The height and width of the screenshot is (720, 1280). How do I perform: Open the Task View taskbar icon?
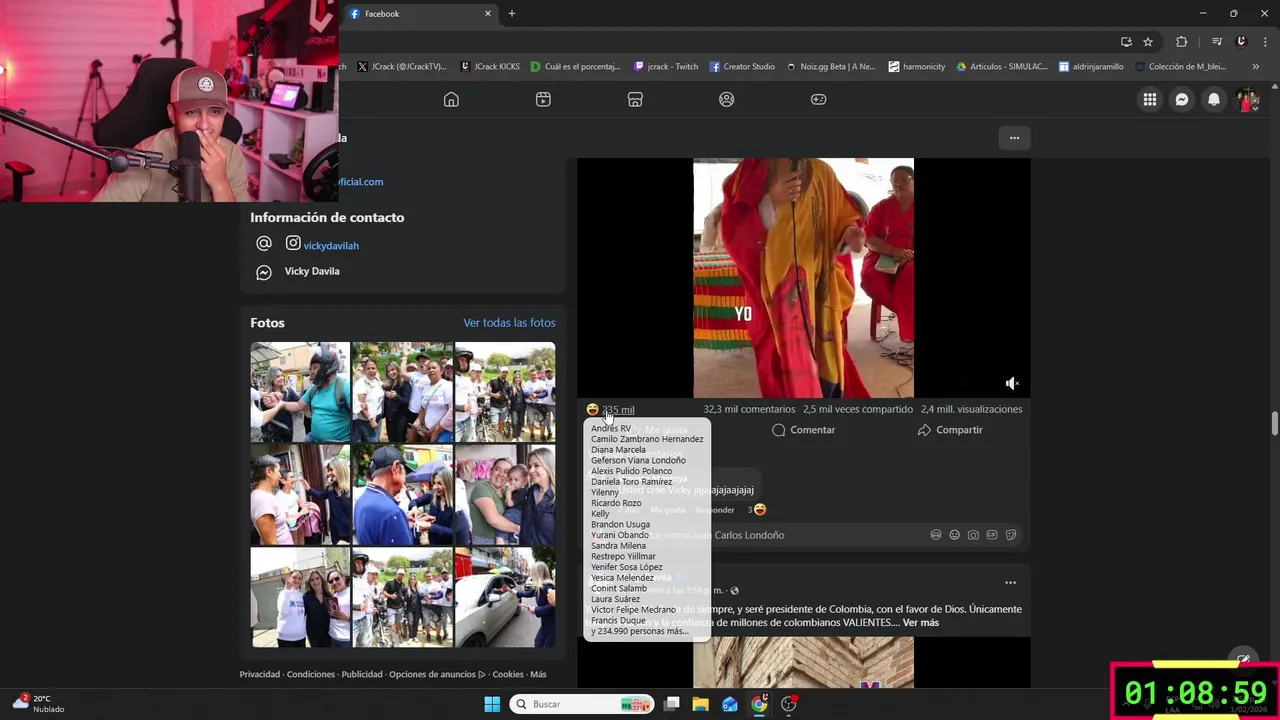[672, 704]
